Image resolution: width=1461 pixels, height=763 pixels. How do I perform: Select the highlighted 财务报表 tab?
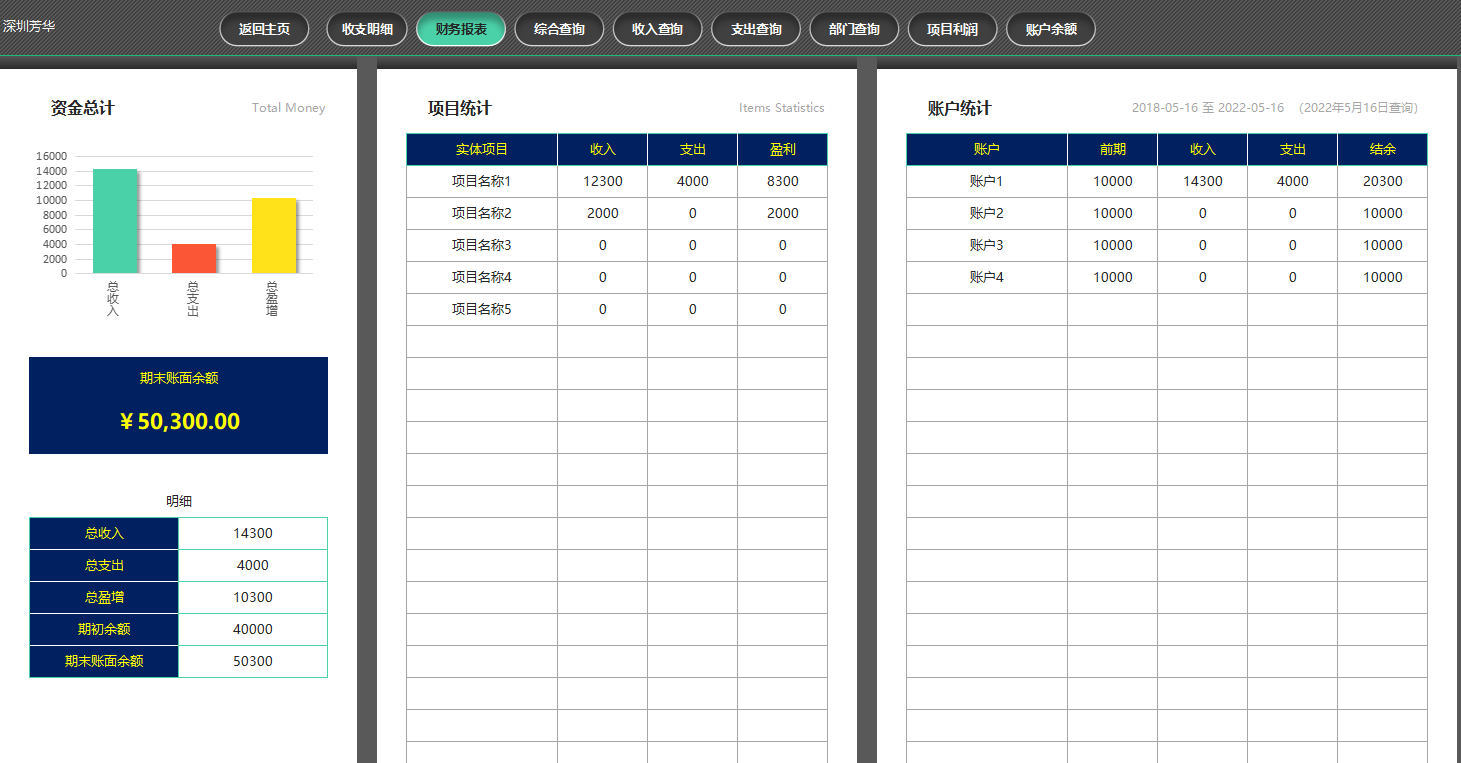tap(461, 29)
